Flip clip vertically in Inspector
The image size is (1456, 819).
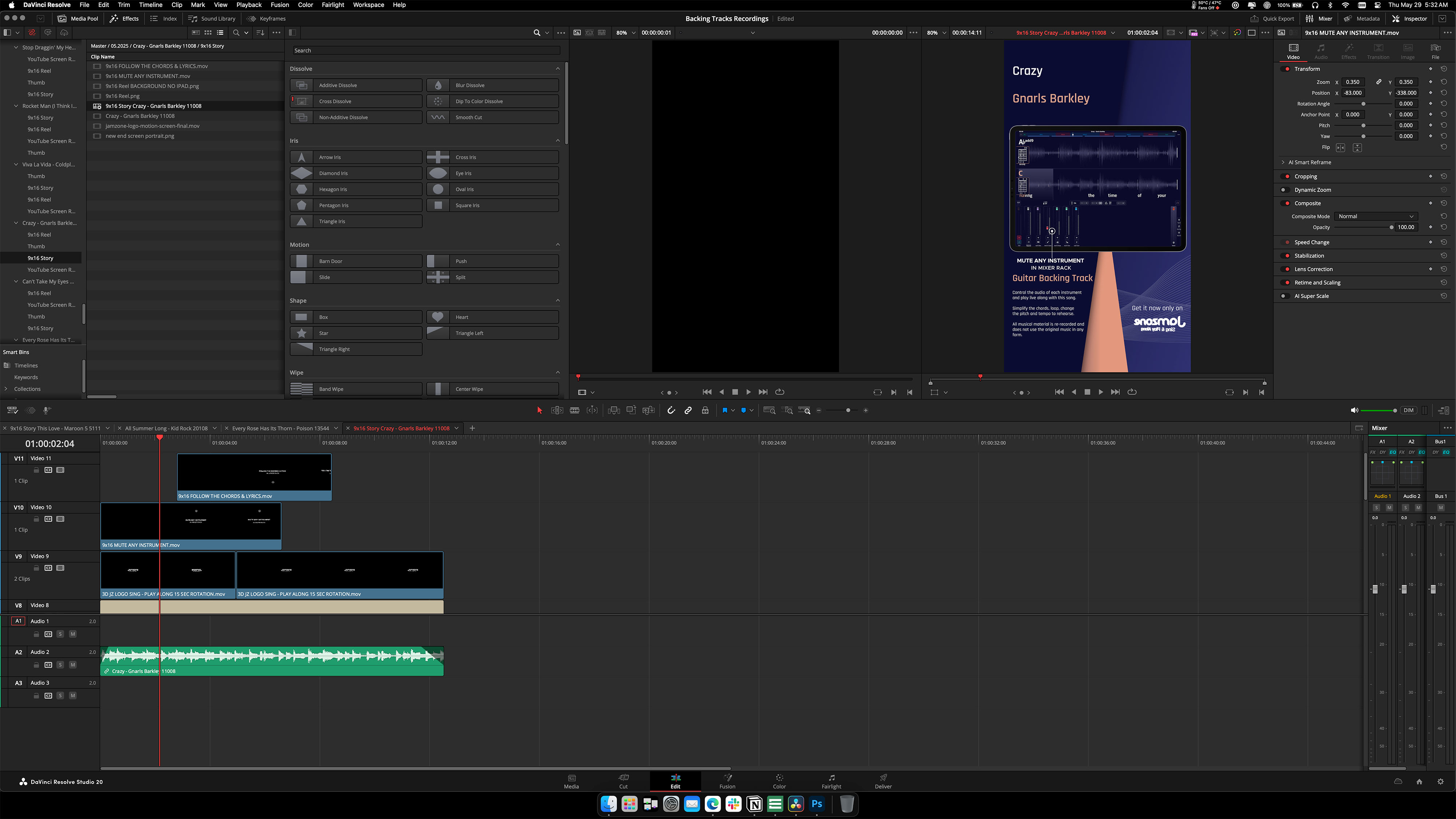coord(1357,147)
